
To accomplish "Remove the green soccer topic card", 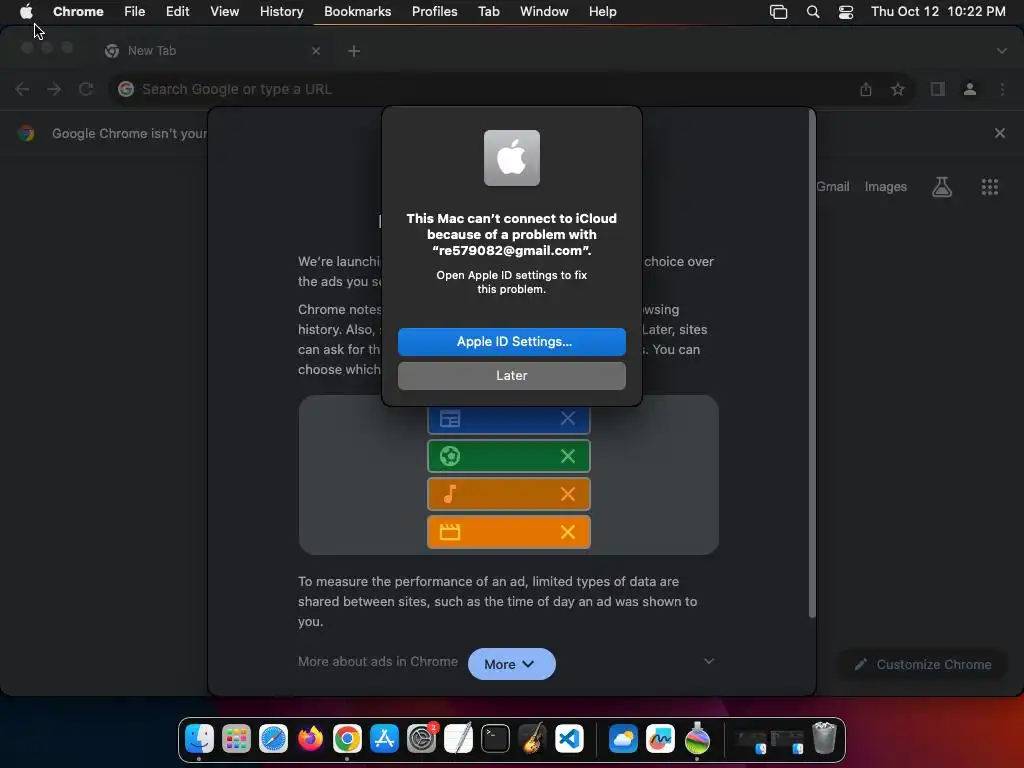I will tap(568, 456).
